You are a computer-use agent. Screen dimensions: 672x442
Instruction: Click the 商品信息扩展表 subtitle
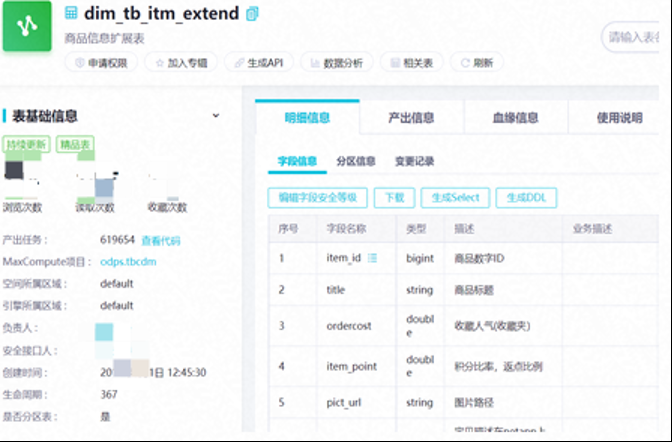(104, 39)
